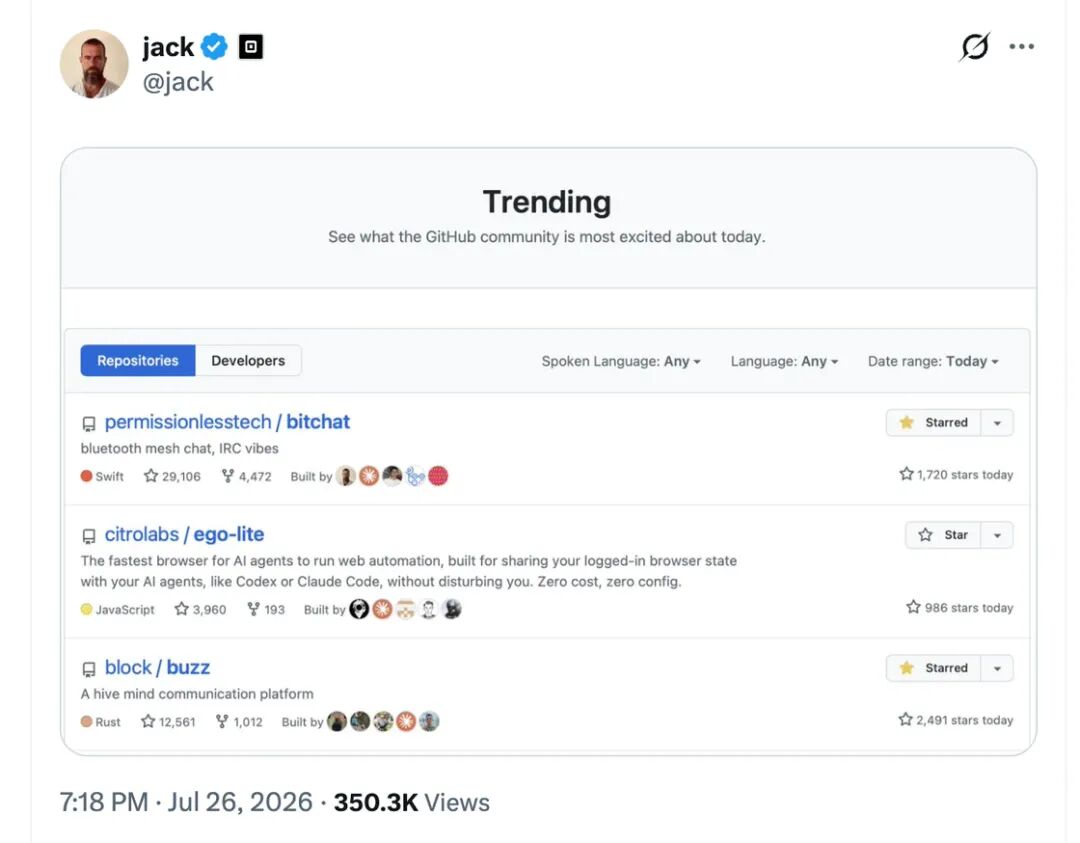View buzz's 1,012 forks
Screen dimensions: 1080x843
[x=239, y=721]
